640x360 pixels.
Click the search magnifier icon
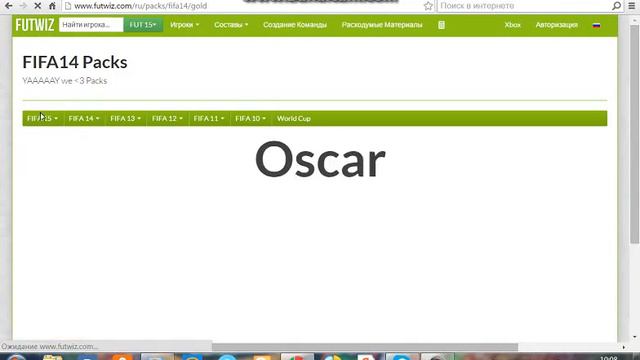(x=616, y=6)
